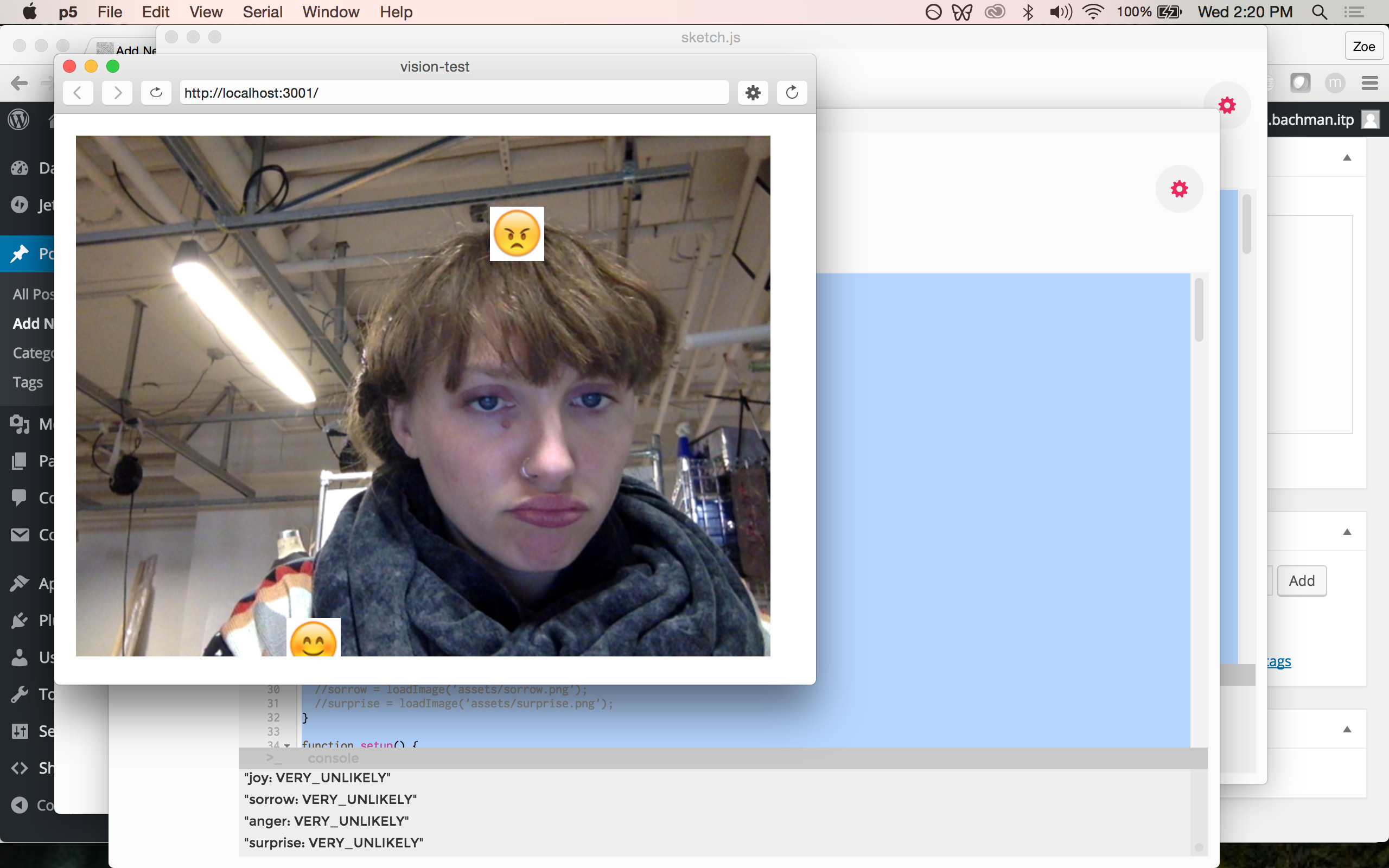Image resolution: width=1389 pixels, height=868 pixels.
Task: Click the console header bar
Action: [x=723, y=758]
